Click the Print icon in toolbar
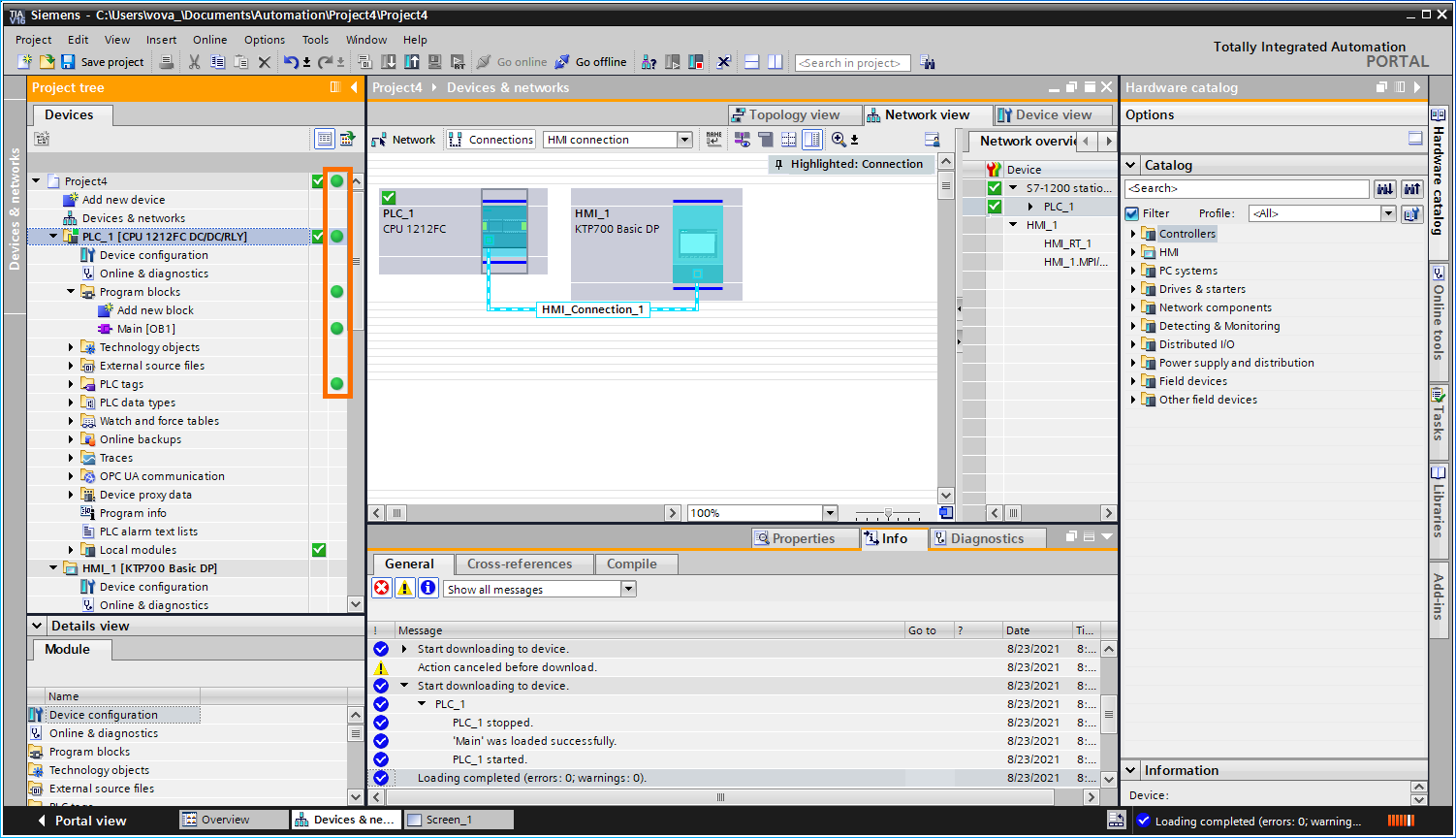Viewport: 1456px width, 838px height. pyautogui.click(x=167, y=62)
